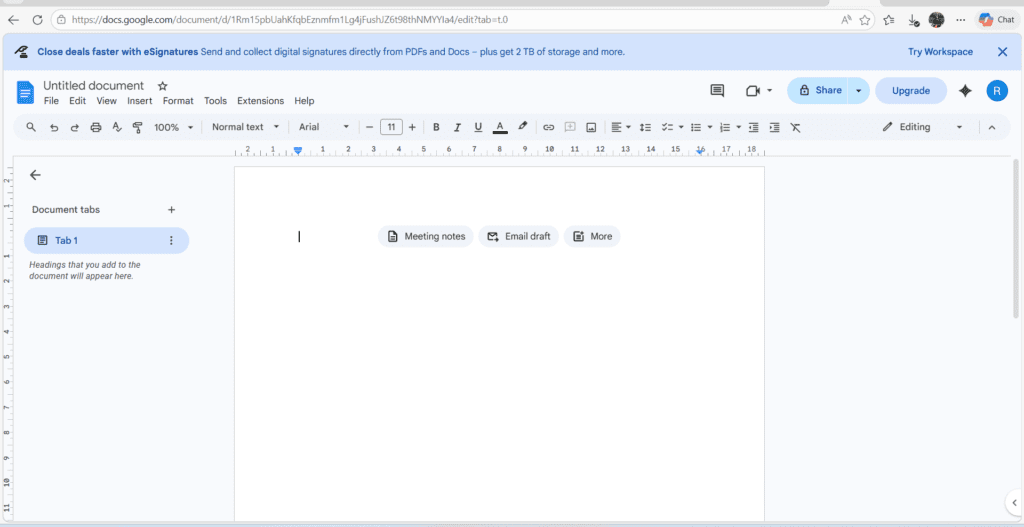Toggle the bulleted list
The image size is (1024, 527).
pyautogui.click(x=696, y=127)
